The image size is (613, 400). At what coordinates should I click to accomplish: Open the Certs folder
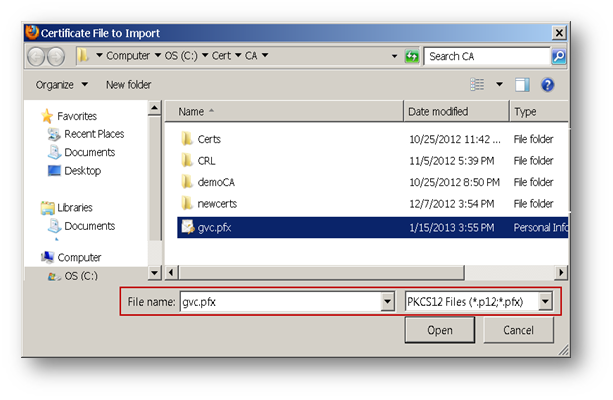[x=209, y=139]
